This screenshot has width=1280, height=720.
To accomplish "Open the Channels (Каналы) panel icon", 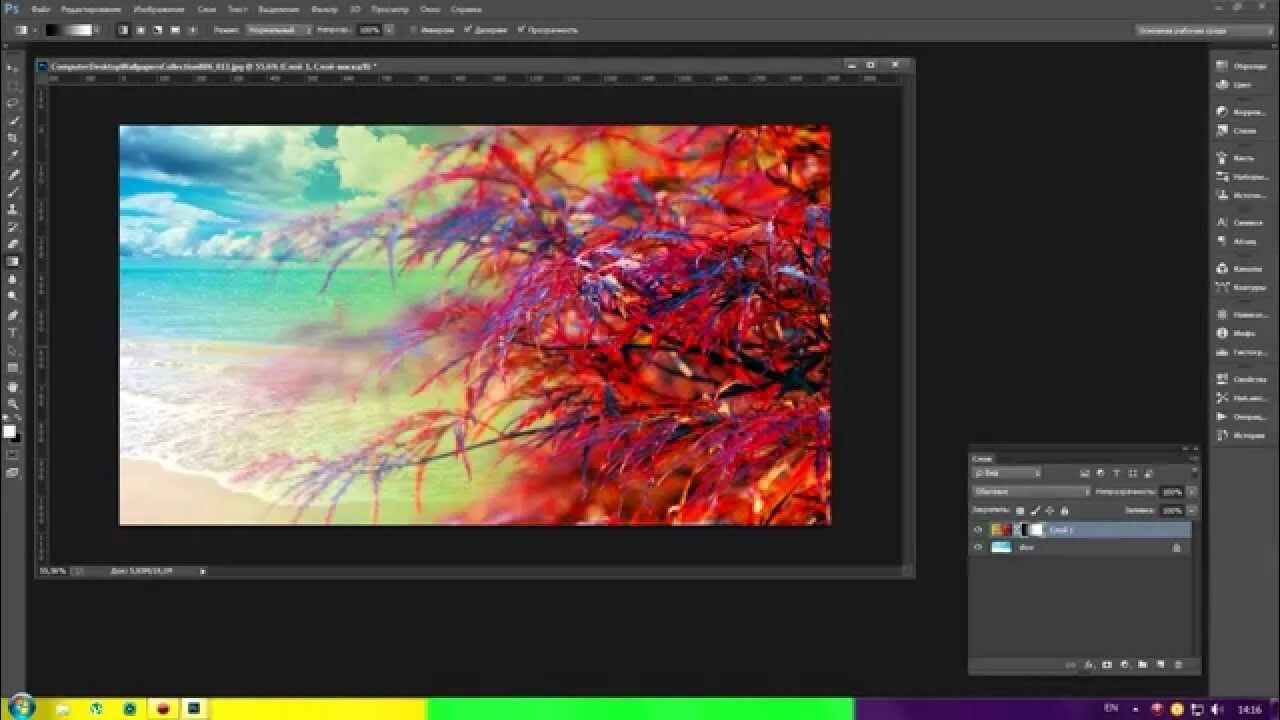I will click(1222, 269).
